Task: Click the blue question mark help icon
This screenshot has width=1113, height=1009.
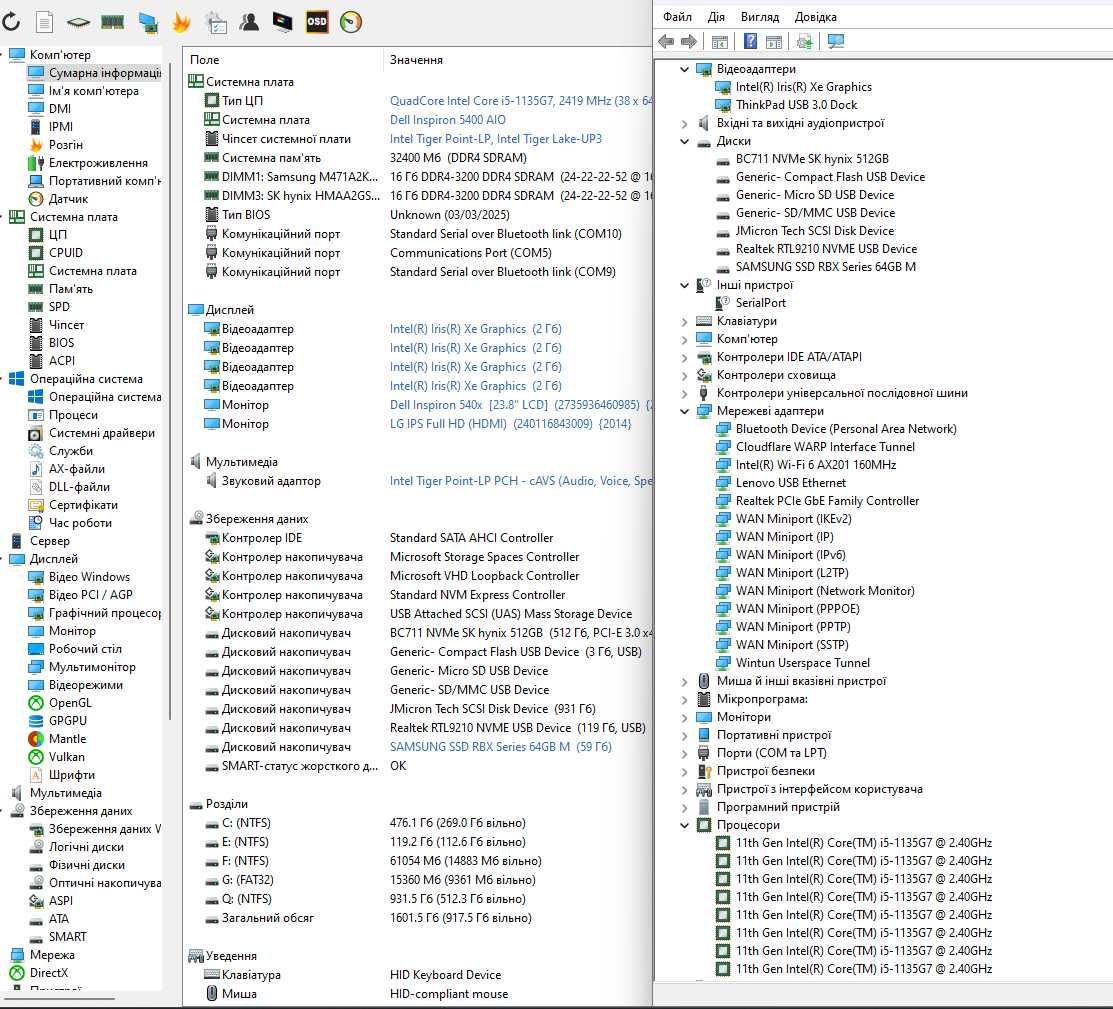Action: coord(750,41)
